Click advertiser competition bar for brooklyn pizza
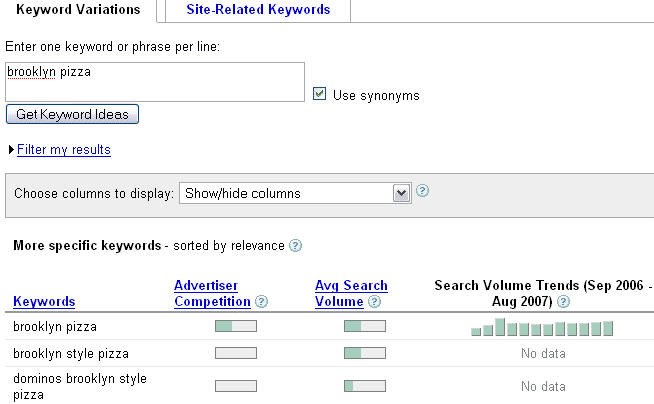 coord(236,326)
